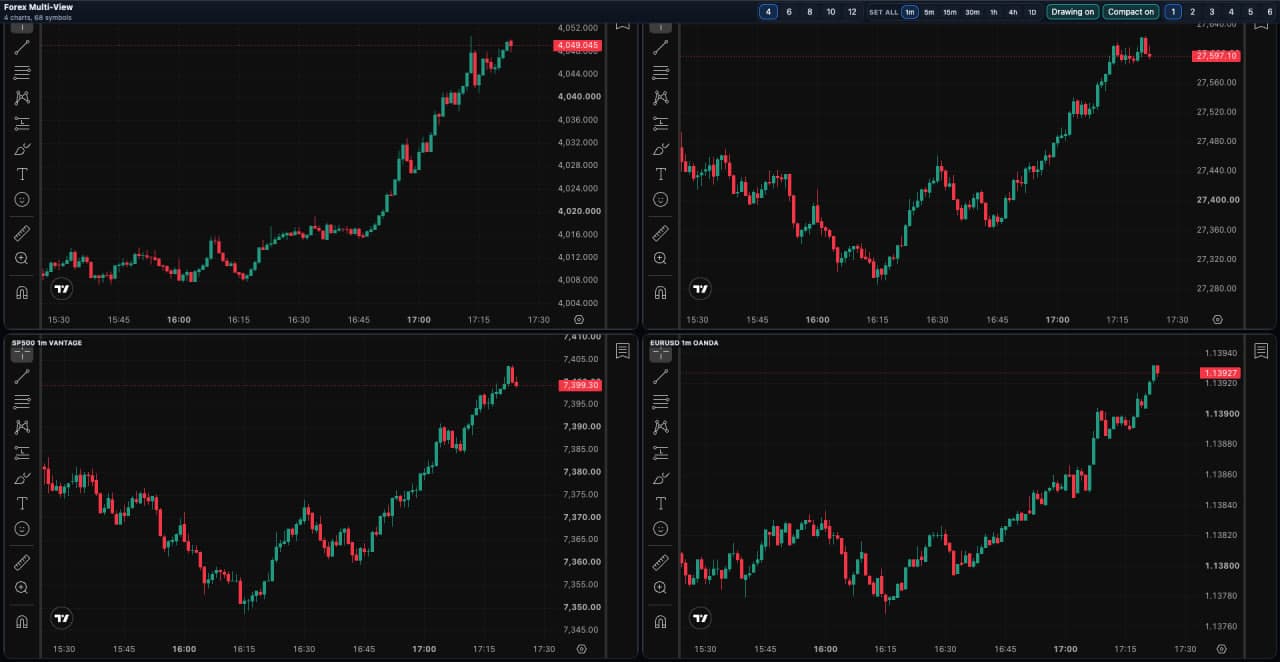This screenshot has width=1280, height=662.
Task: Select the brush tool in the SP500 chart
Action: tap(22, 478)
